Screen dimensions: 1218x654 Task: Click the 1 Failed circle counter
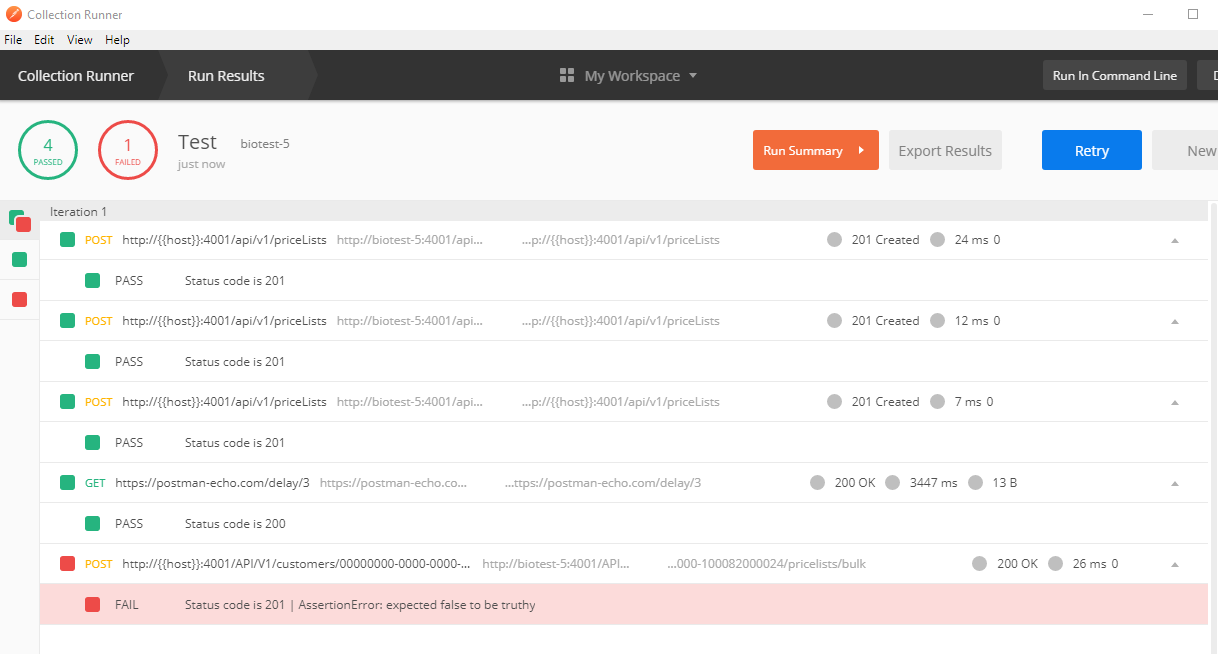[128, 151]
